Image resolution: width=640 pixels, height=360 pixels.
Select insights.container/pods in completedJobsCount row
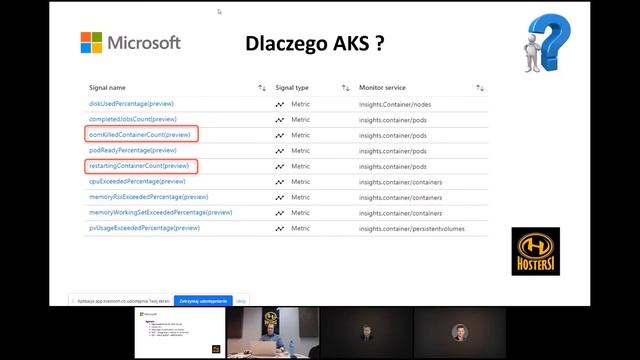(393, 120)
